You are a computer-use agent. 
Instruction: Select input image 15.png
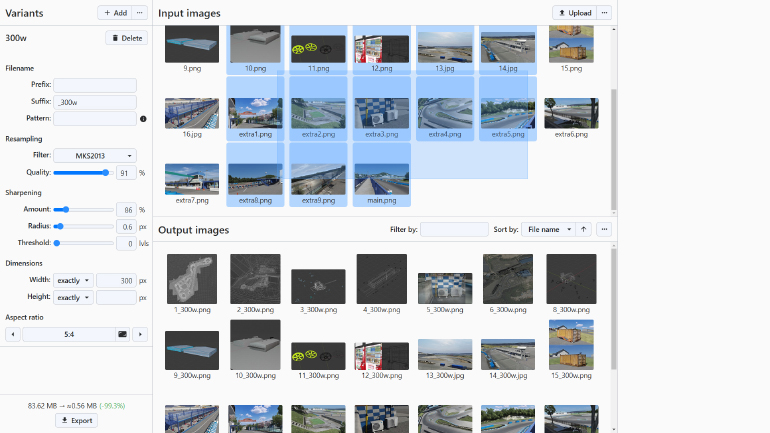[571, 49]
